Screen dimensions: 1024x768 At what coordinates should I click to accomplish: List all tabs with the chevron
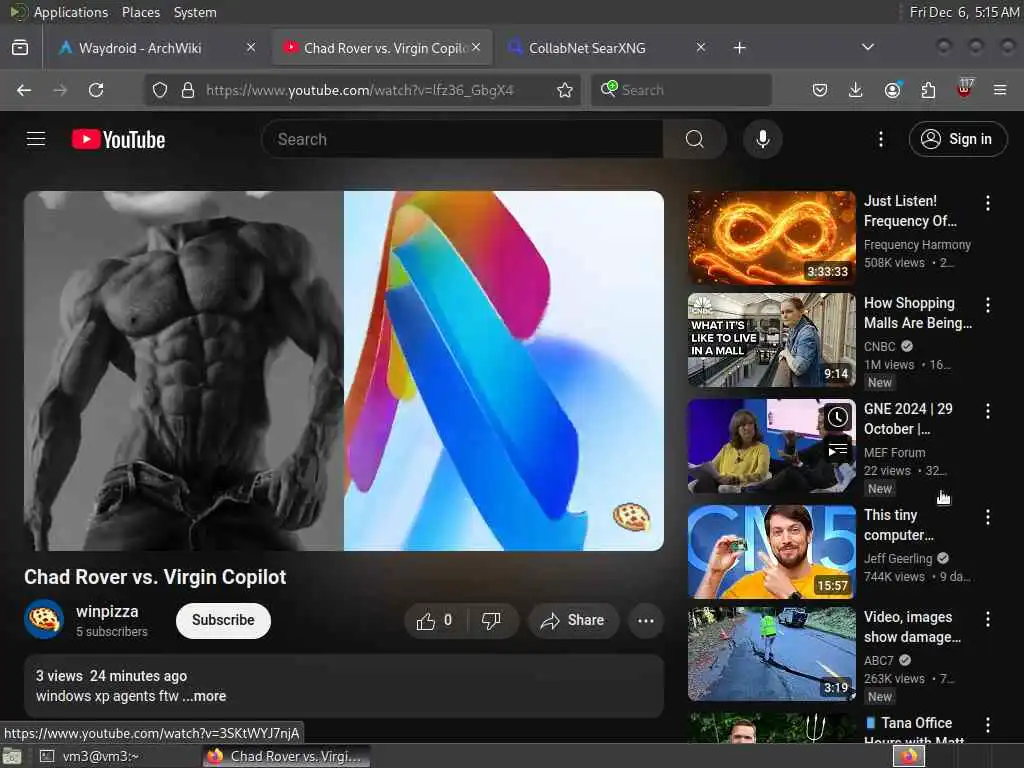867,47
